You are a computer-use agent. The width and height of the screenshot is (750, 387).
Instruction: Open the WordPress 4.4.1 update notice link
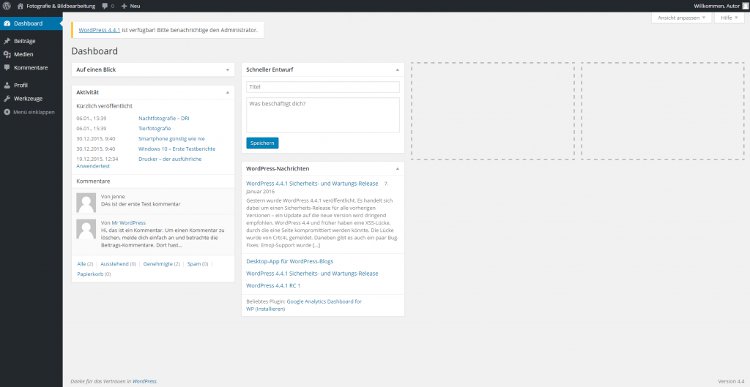pyautogui.click(x=99, y=30)
